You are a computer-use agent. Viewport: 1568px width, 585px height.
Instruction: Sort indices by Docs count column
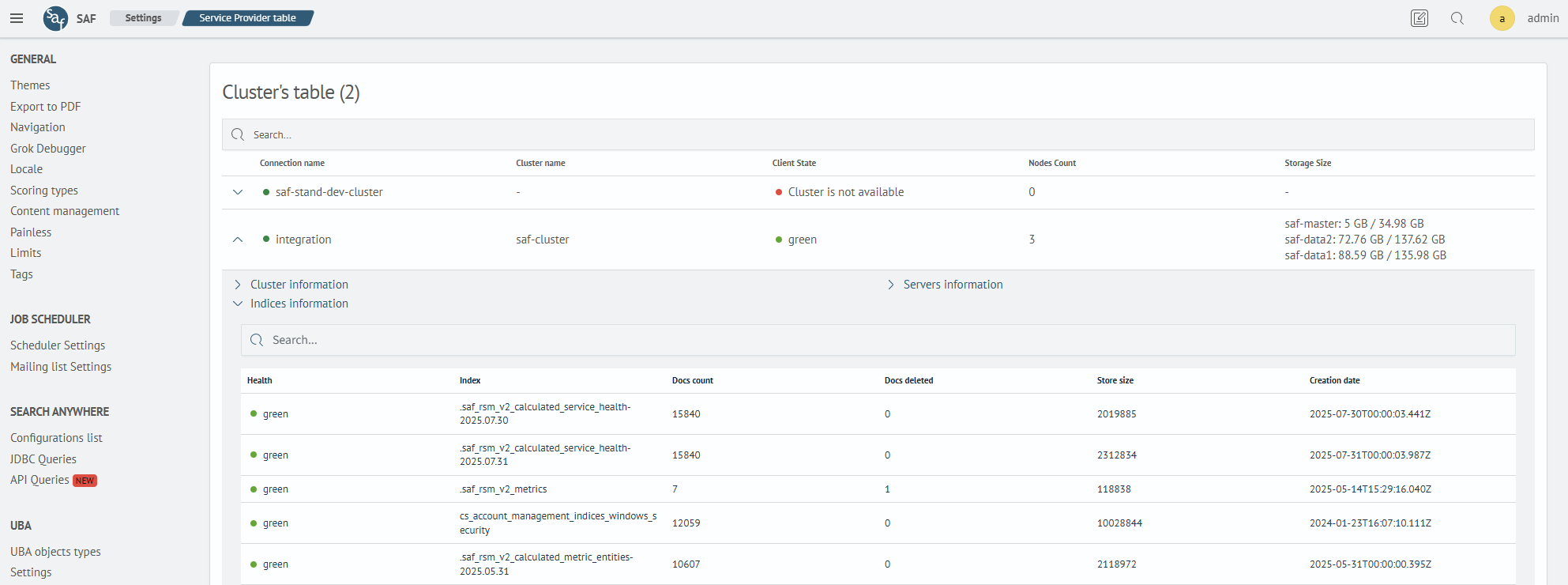pyautogui.click(x=693, y=380)
